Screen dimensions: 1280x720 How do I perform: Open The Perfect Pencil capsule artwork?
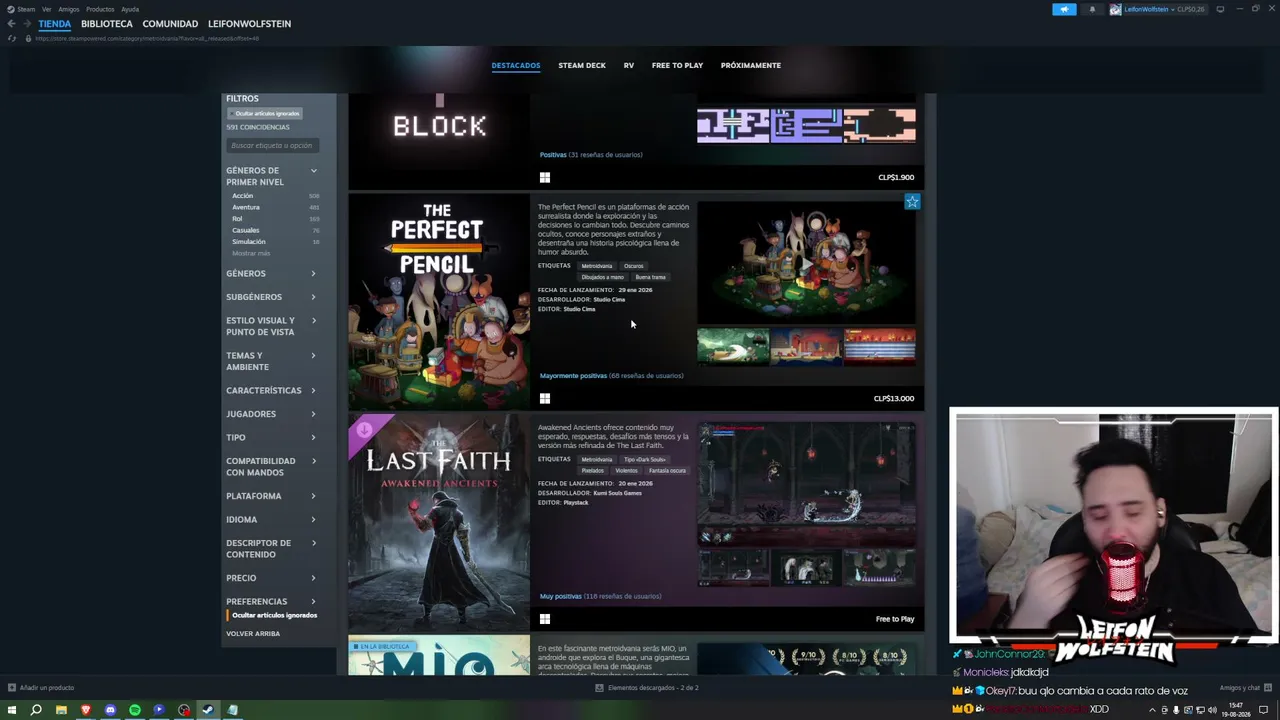pyautogui.click(x=439, y=302)
